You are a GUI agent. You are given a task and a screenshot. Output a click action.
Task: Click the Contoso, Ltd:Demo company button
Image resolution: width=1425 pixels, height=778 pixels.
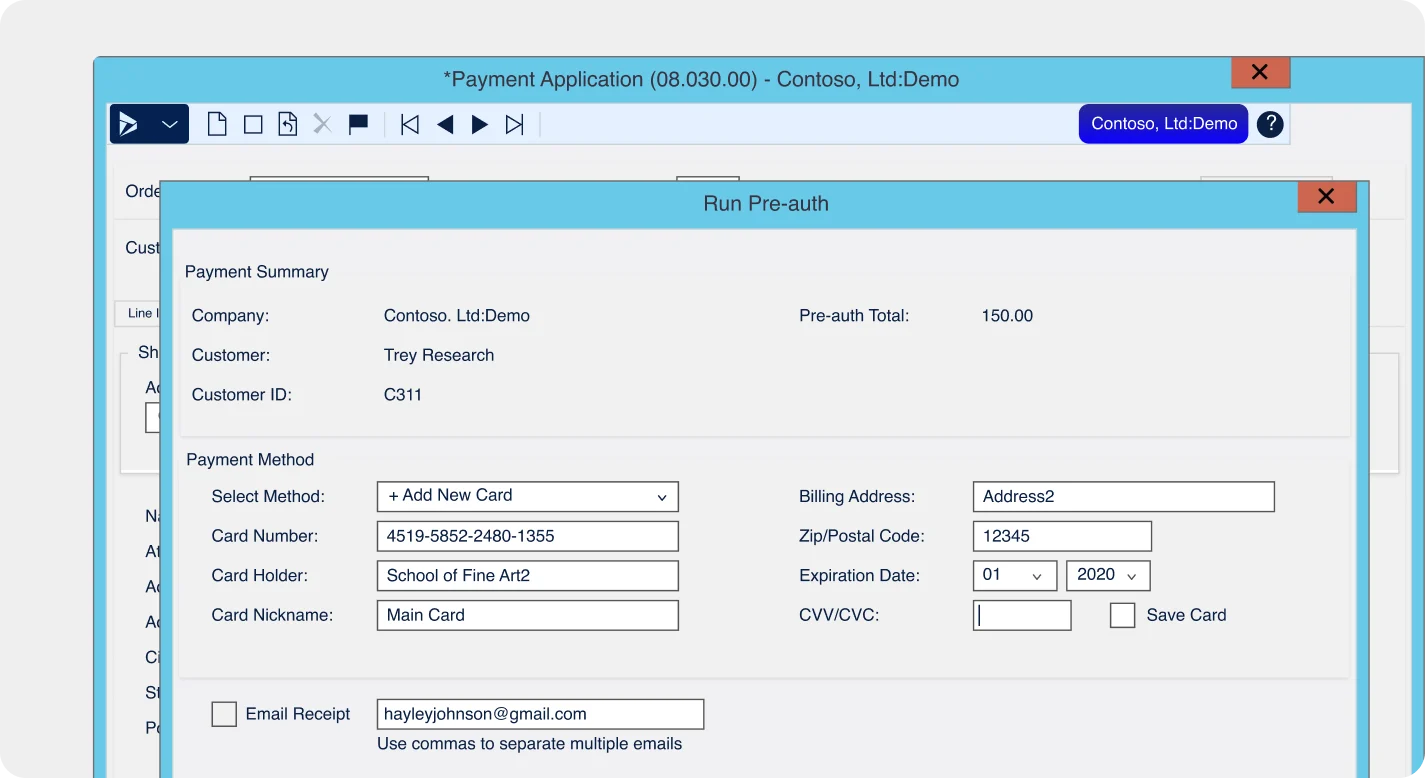pyautogui.click(x=1164, y=124)
